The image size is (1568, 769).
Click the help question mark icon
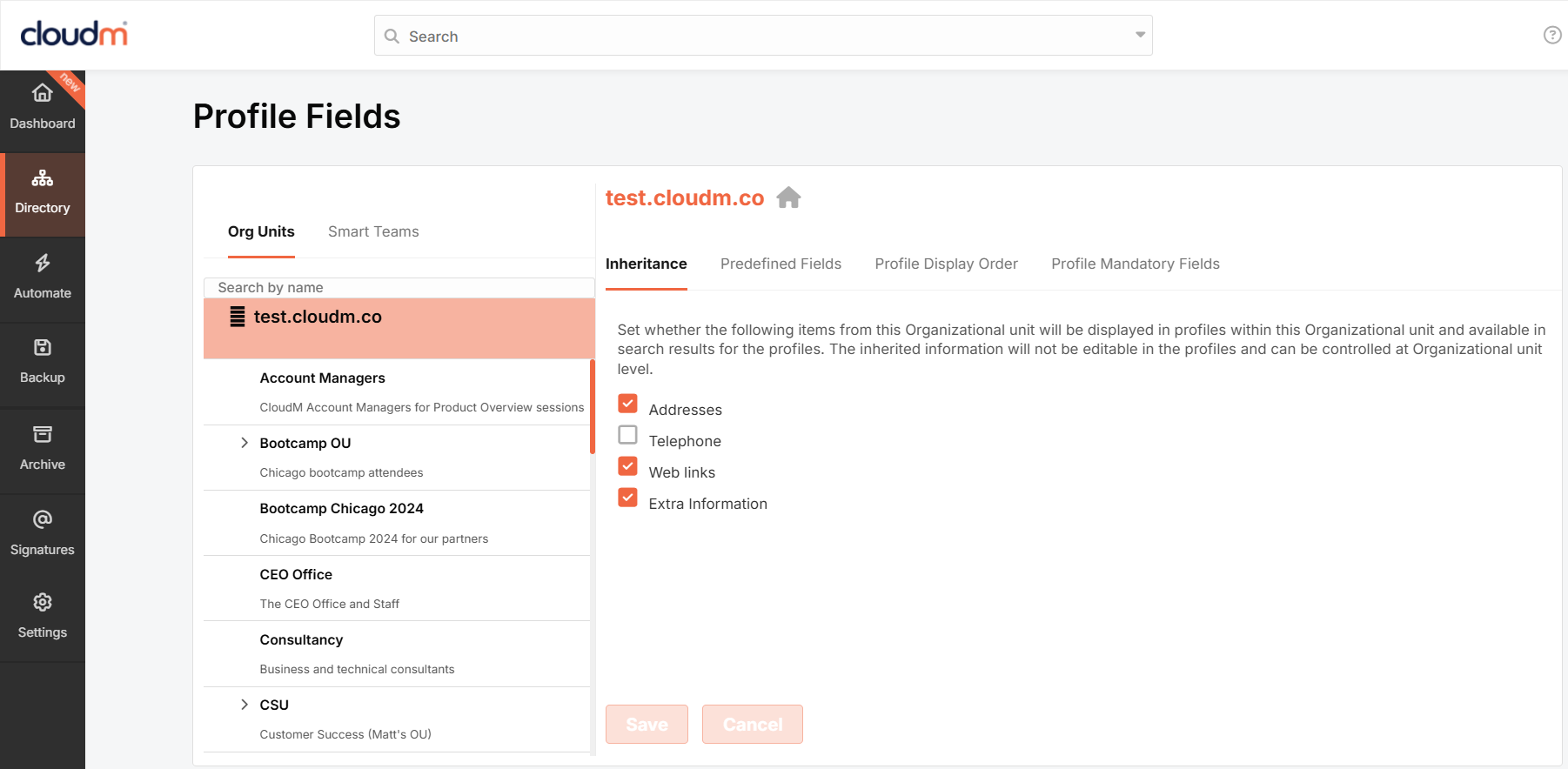[x=1551, y=35]
